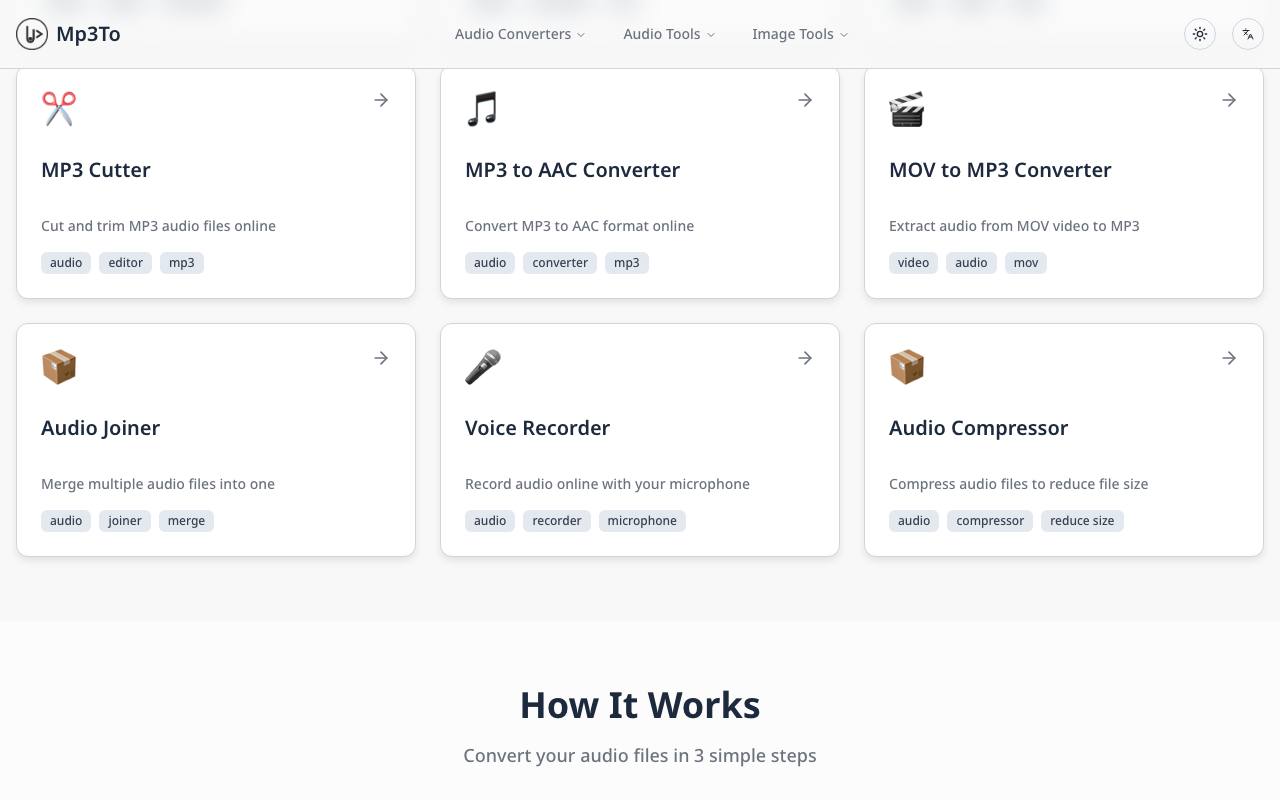Click the arrow on the Audio Compressor card
The image size is (1280, 800).
pyautogui.click(x=1229, y=358)
